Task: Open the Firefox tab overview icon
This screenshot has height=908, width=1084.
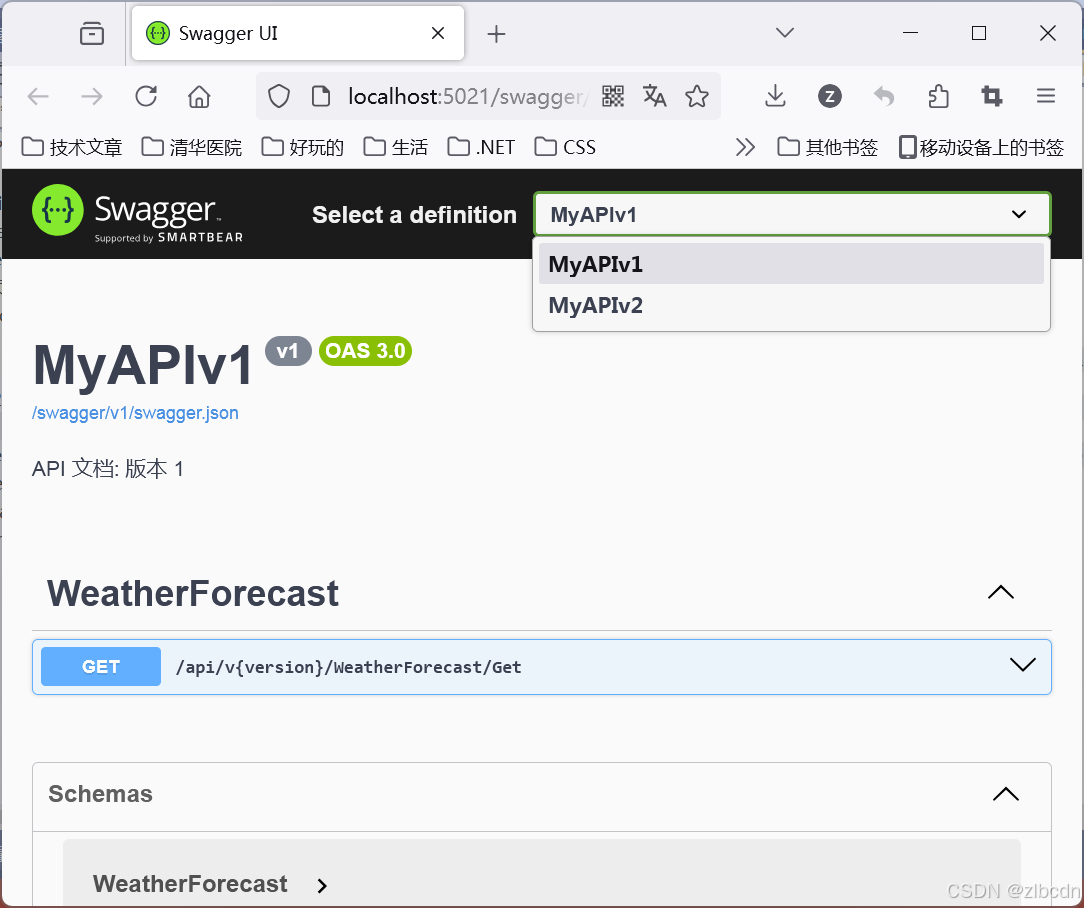Action: pyautogui.click(x=91, y=33)
